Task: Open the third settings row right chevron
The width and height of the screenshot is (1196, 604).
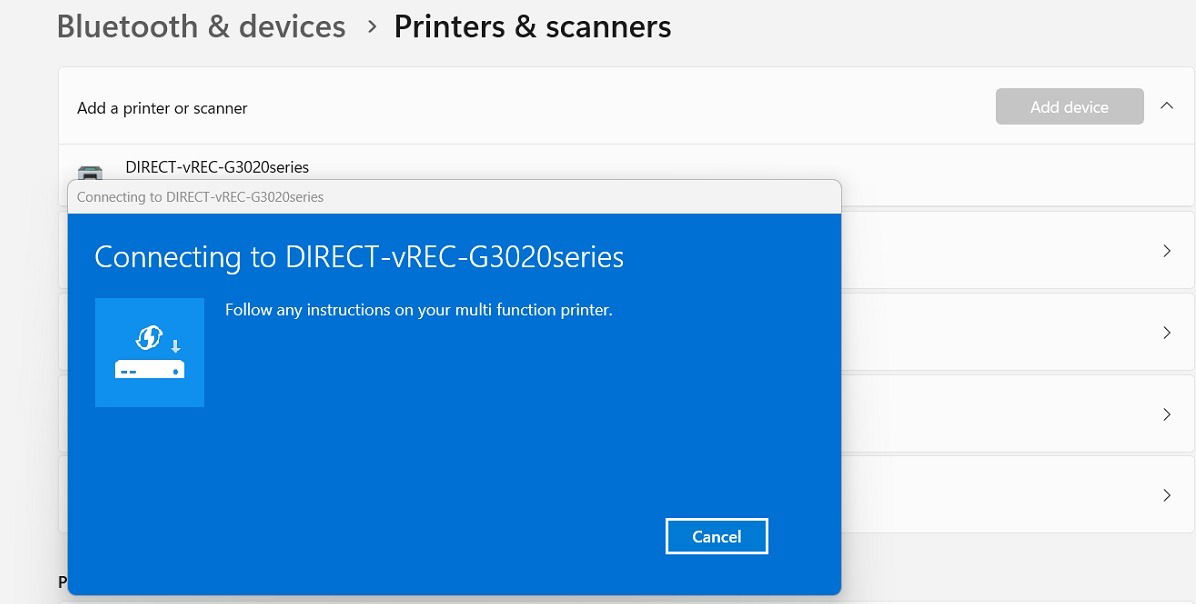Action: click(x=1166, y=414)
